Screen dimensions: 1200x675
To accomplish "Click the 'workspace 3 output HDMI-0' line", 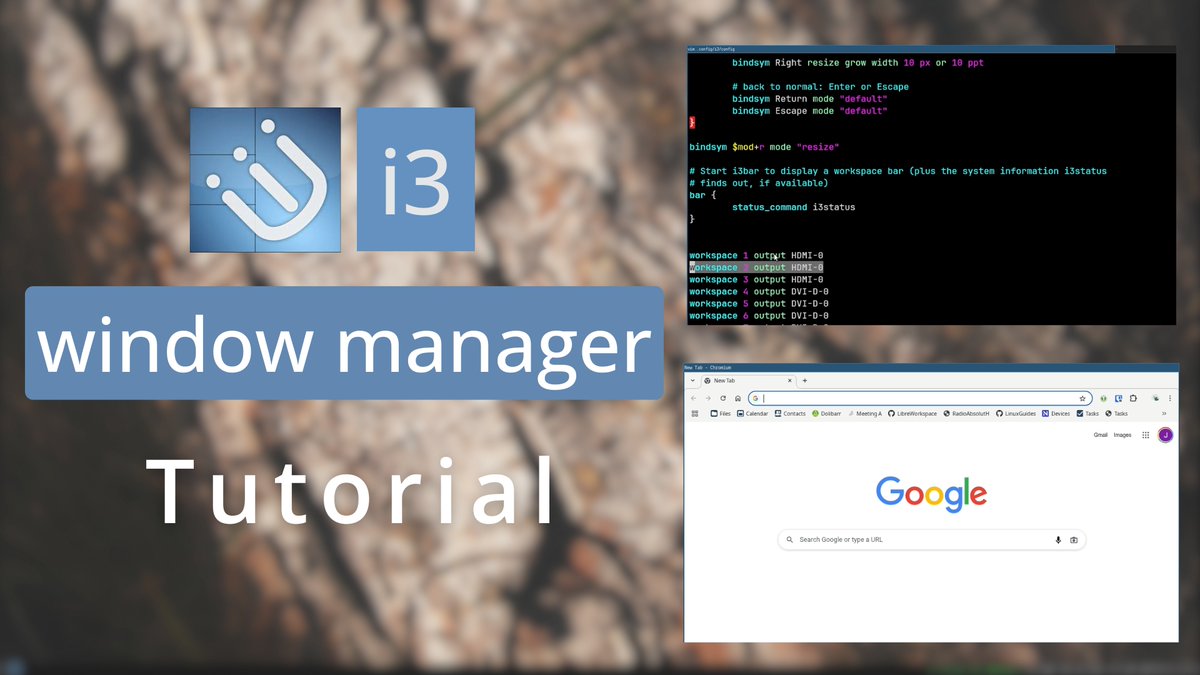I will (x=756, y=280).
